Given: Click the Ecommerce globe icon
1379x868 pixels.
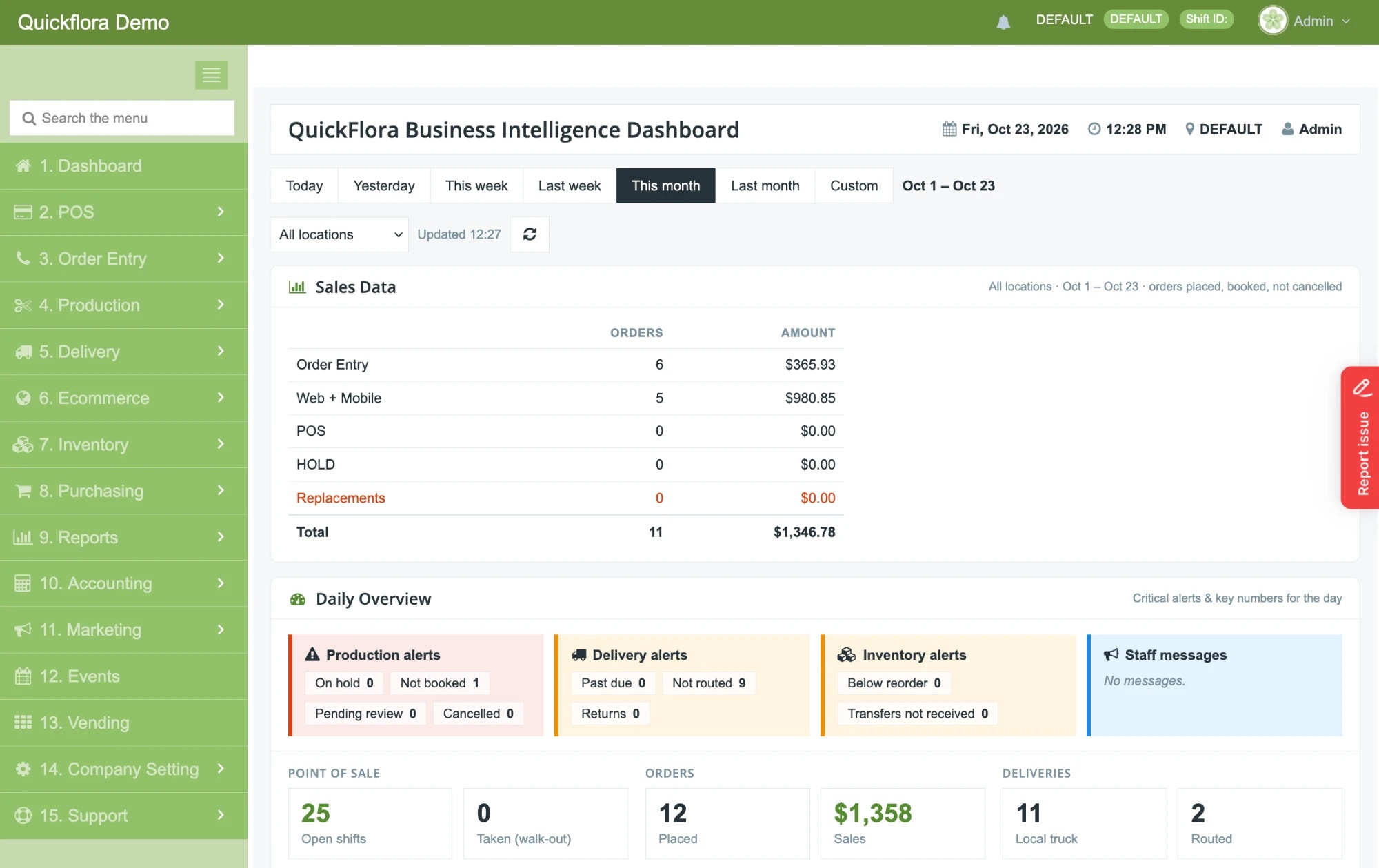Looking at the screenshot, I should tap(23, 398).
